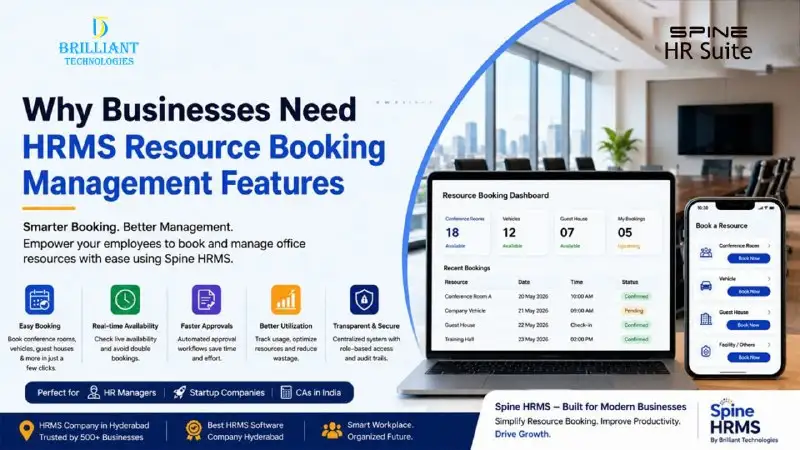
Task: Click the Easy Booking calendar icon
Action: (x=39, y=299)
